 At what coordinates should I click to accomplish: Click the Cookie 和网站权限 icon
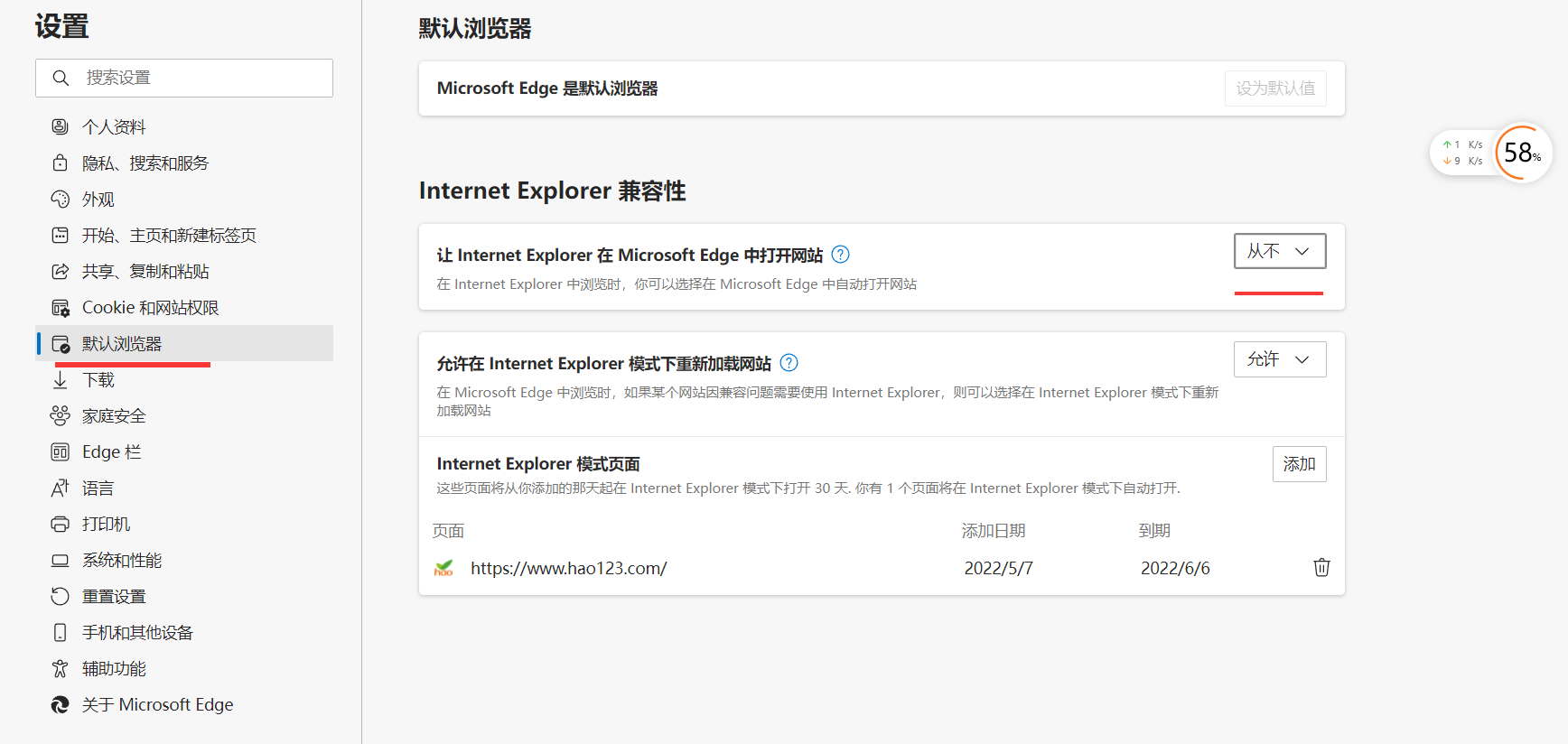click(x=60, y=308)
